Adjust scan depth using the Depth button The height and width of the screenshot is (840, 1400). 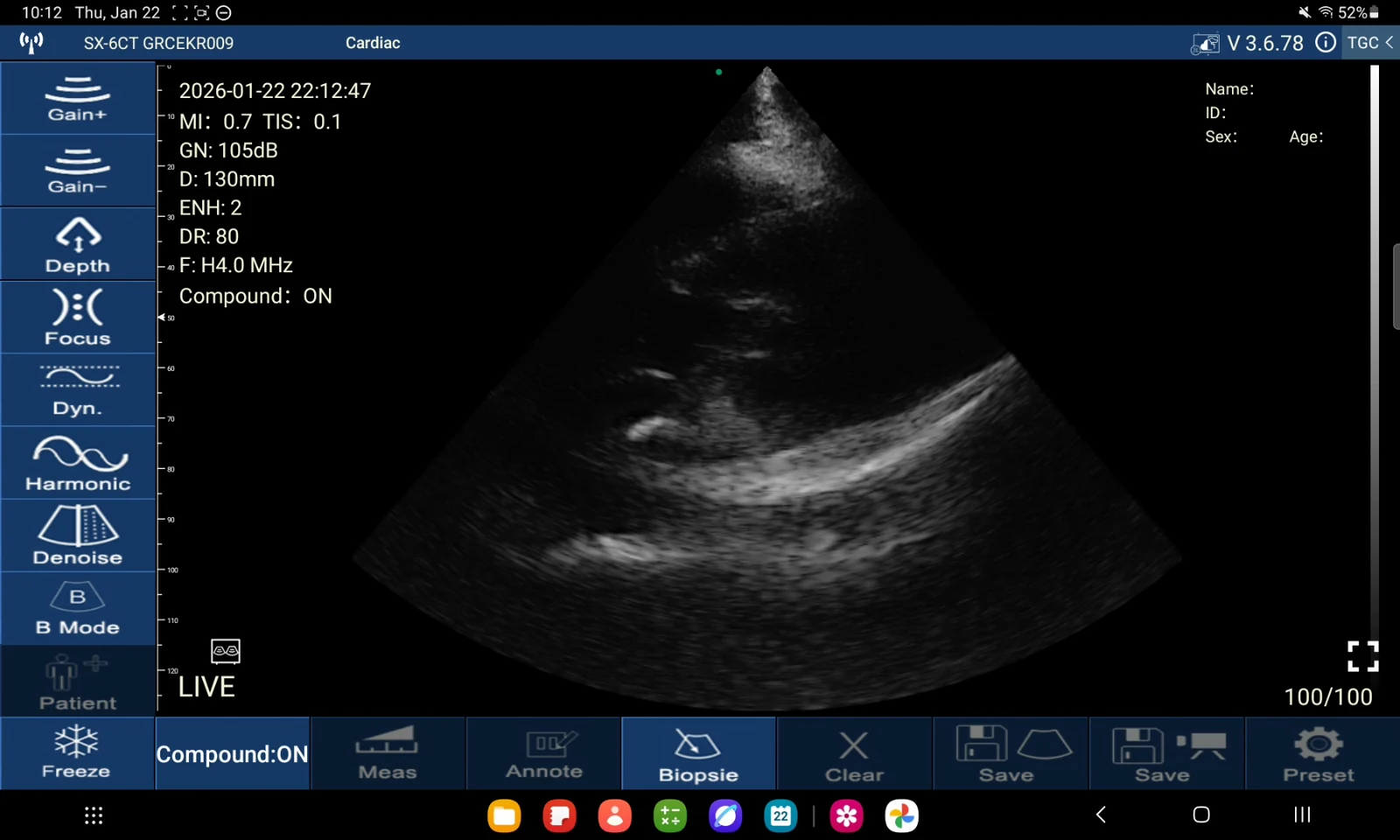pos(78,244)
